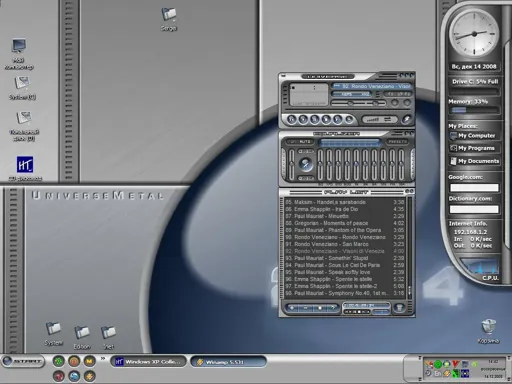
Task: Toggle the equalizer ON button
Action: 292,142
